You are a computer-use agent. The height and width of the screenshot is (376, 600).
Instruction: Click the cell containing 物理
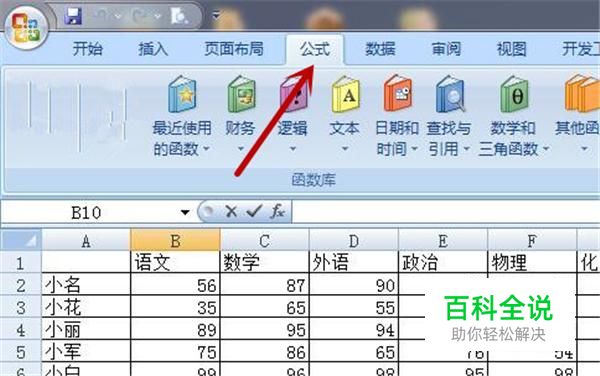532,263
